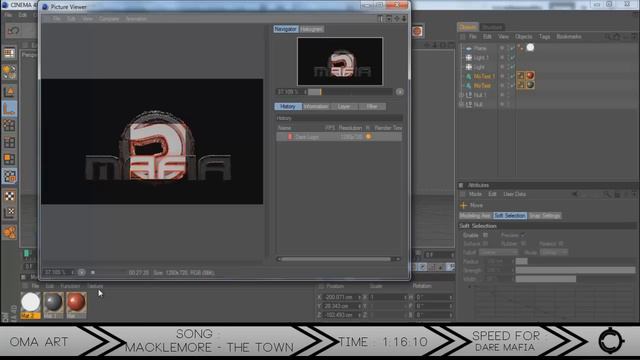Screen dimensions: 640x360
Task: Click the Strength value stepper arrows
Action: [x=512, y=270]
